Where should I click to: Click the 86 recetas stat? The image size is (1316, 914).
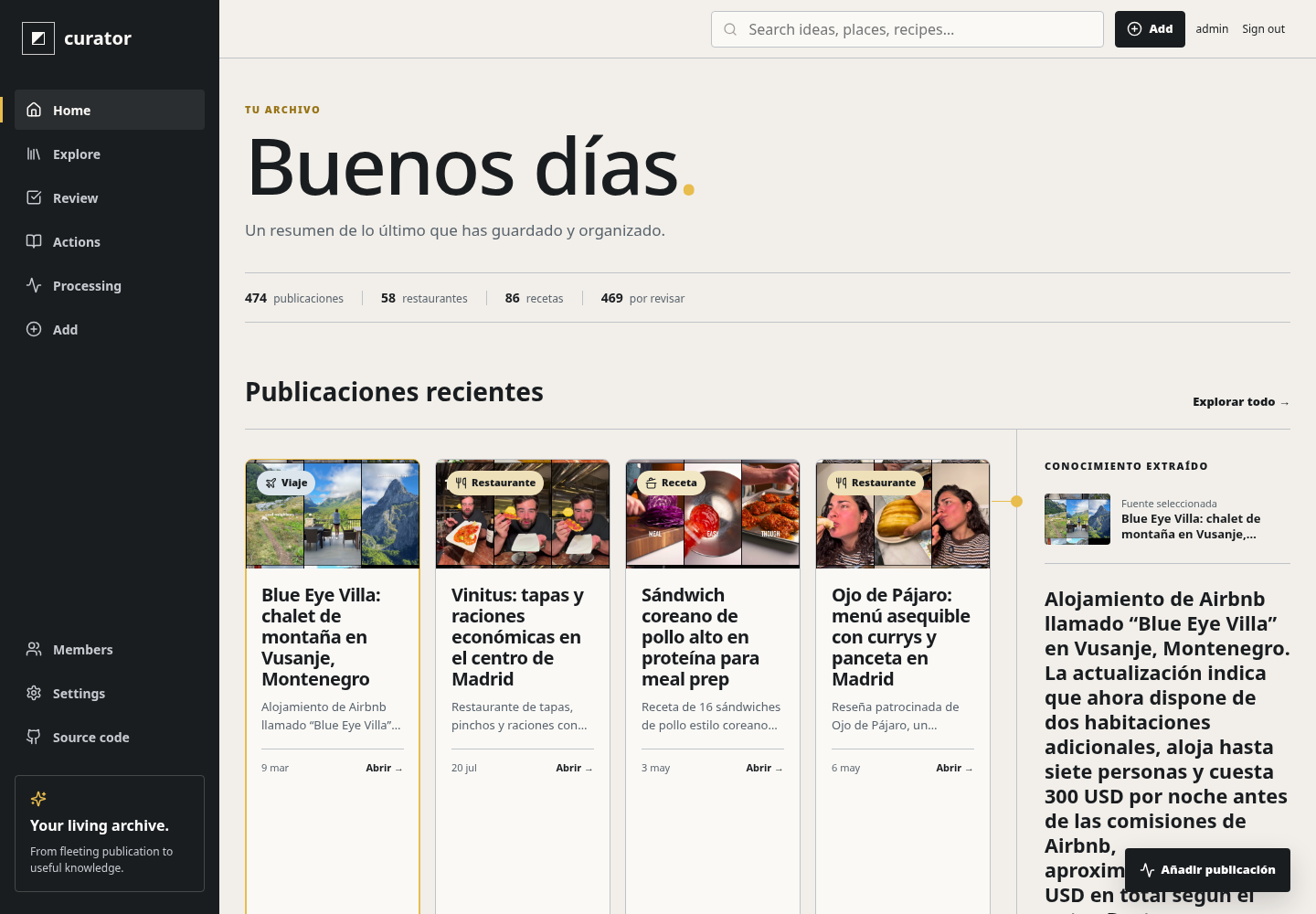click(x=535, y=298)
